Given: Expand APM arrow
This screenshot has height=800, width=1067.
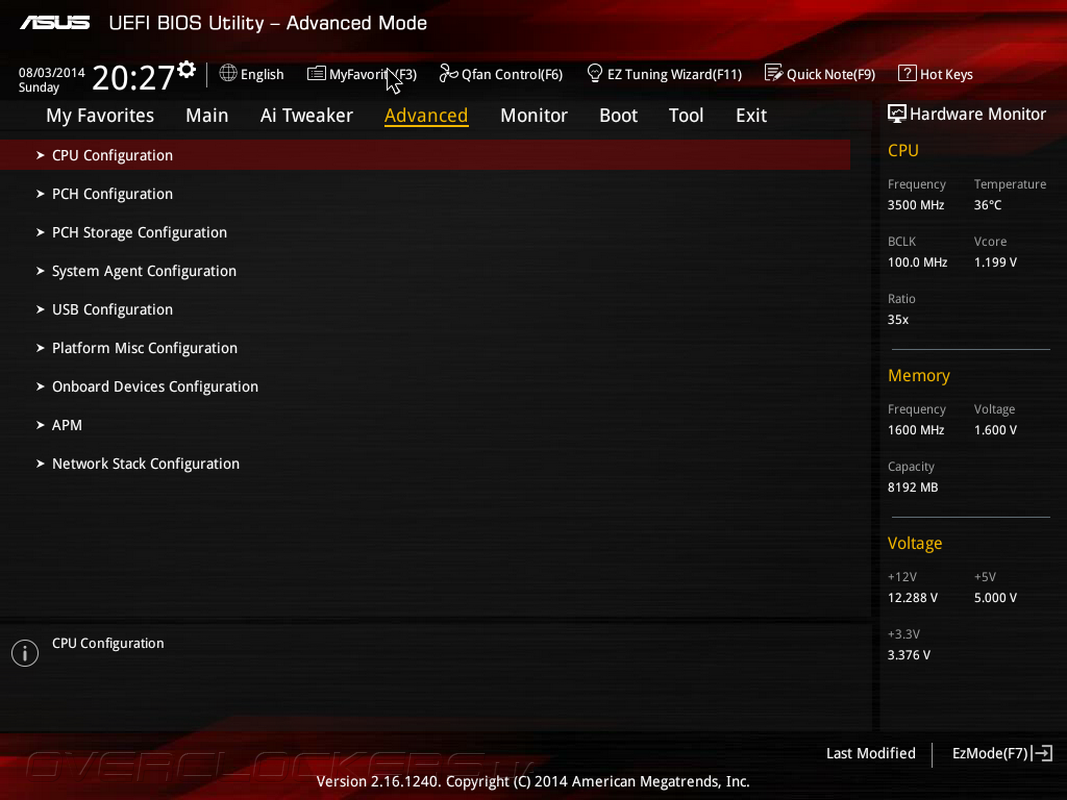Looking at the screenshot, I should 40,425.
